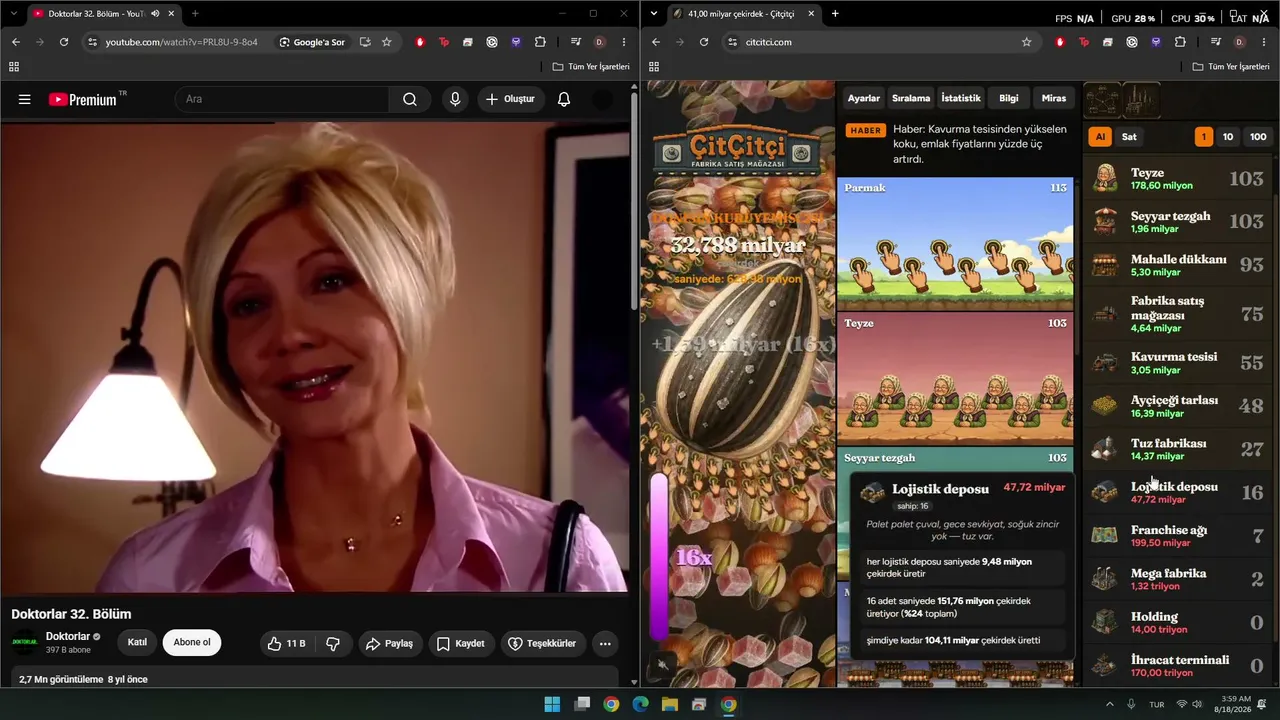Open the second upgrade tile above the quantity buttons
Image resolution: width=1280 pixels, height=720 pixels.
point(1142,100)
